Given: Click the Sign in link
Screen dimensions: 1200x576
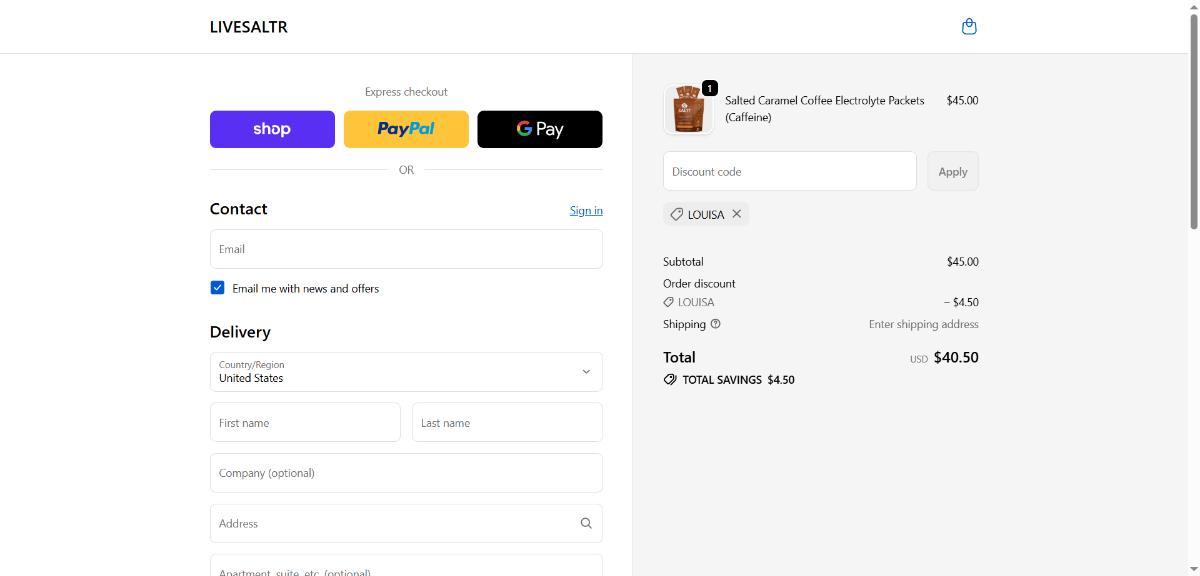Looking at the screenshot, I should coord(586,210).
